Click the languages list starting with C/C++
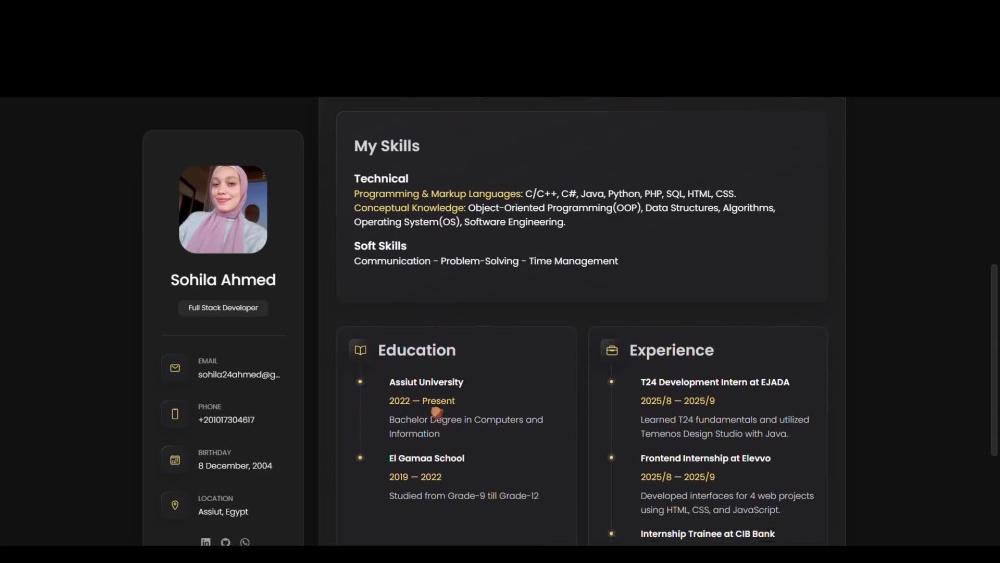 pyautogui.click(x=630, y=194)
